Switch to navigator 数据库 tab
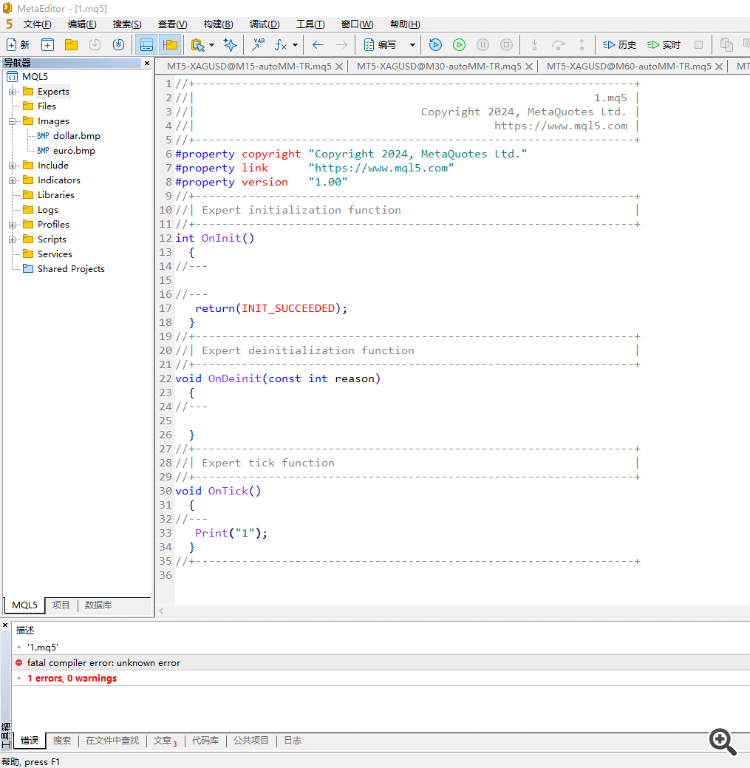 [98, 605]
